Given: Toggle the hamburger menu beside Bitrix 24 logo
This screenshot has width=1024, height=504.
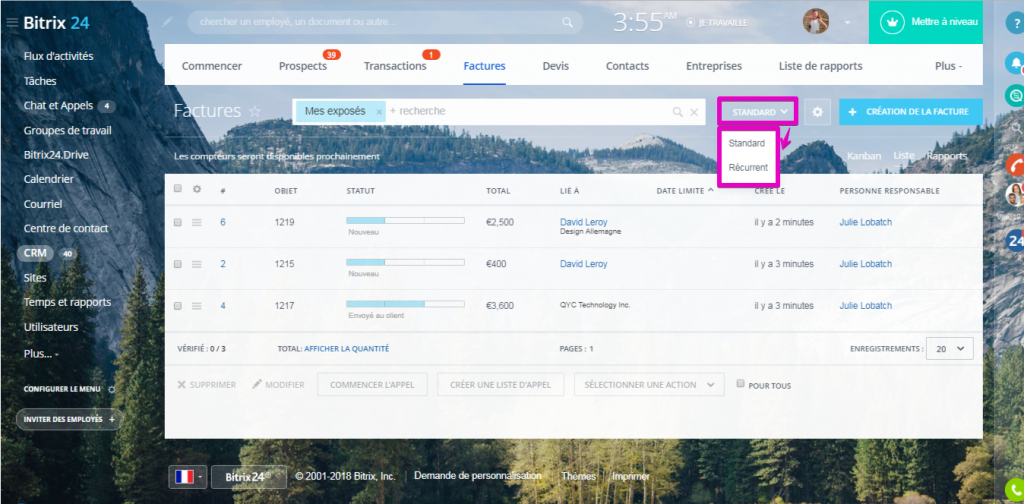Looking at the screenshot, I should [x=12, y=23].
